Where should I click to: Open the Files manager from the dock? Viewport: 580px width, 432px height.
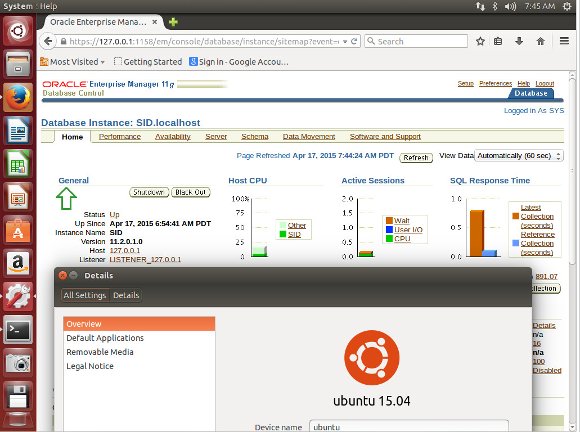tap(18, 64)
